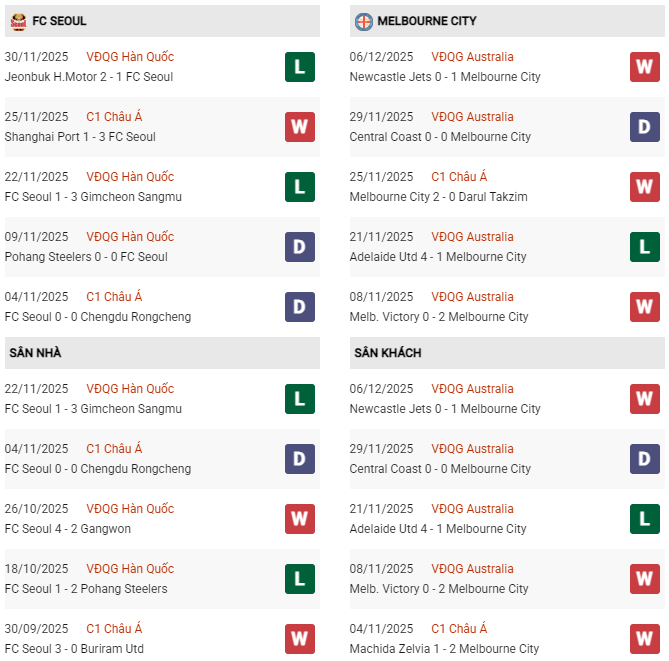Image resolution: width=669 pixels, height=661 pixels.
Task: Open VĐQG Hàn Quốc link dated 30/11/2025
Action: tap(130, 57)
